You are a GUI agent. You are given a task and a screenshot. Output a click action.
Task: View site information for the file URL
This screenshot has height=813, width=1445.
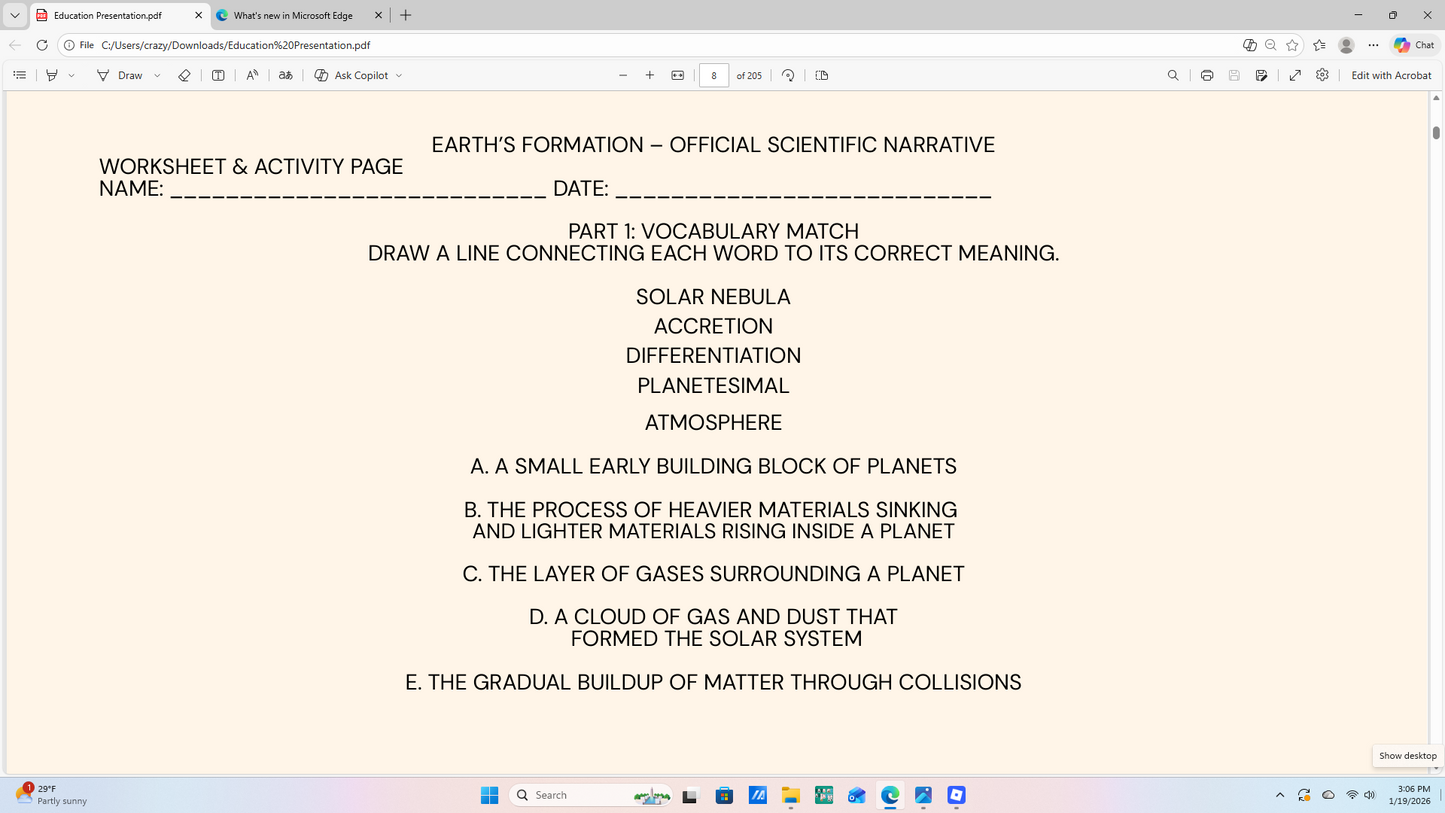tap(79, 45)
